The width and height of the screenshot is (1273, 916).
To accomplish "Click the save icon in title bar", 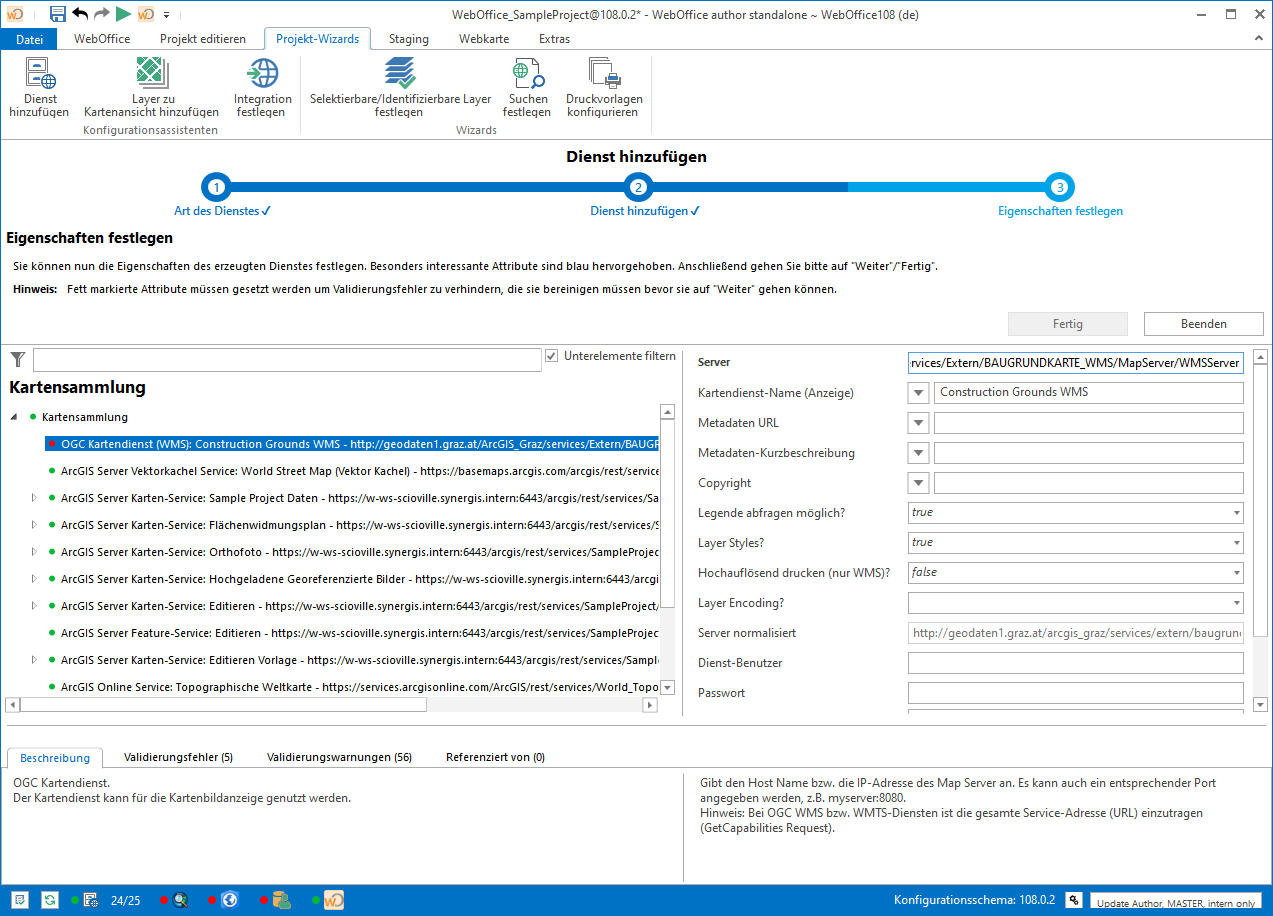I will point(58,14).
